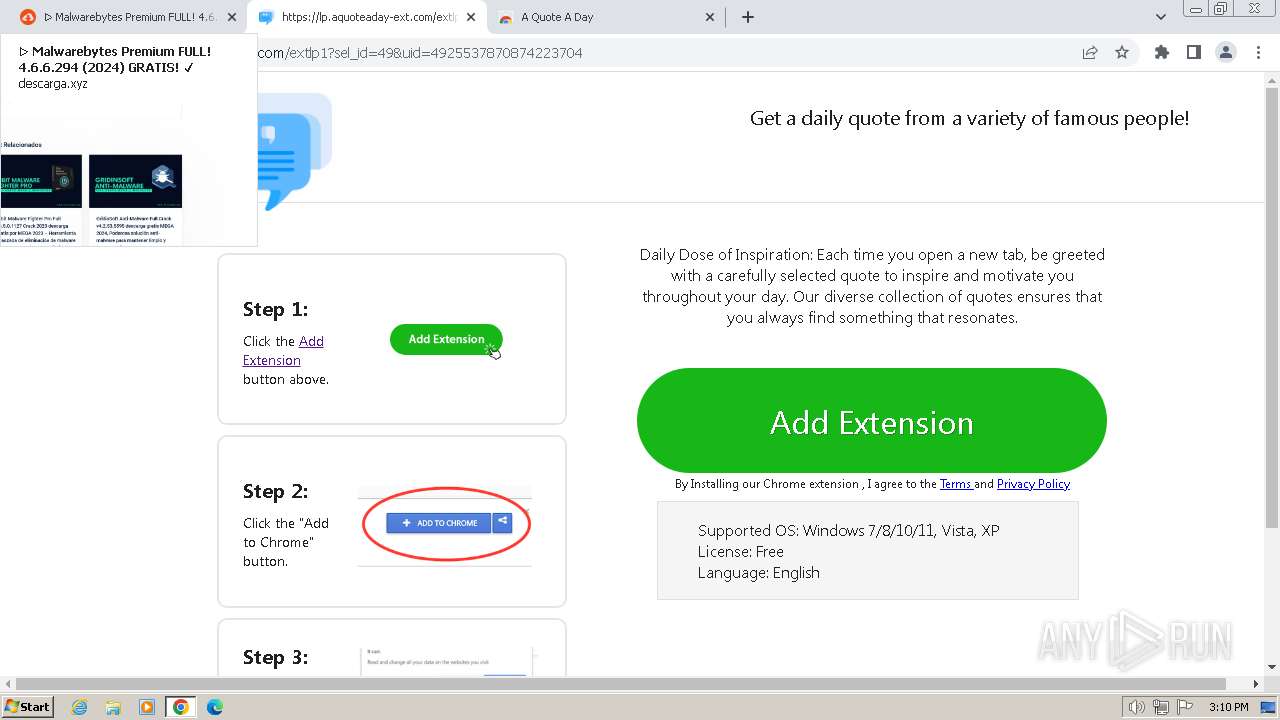This screenshot has height=720, width=1280.
Task: Click the volume speaker icon in the system tray
Action: [1136, 707]
